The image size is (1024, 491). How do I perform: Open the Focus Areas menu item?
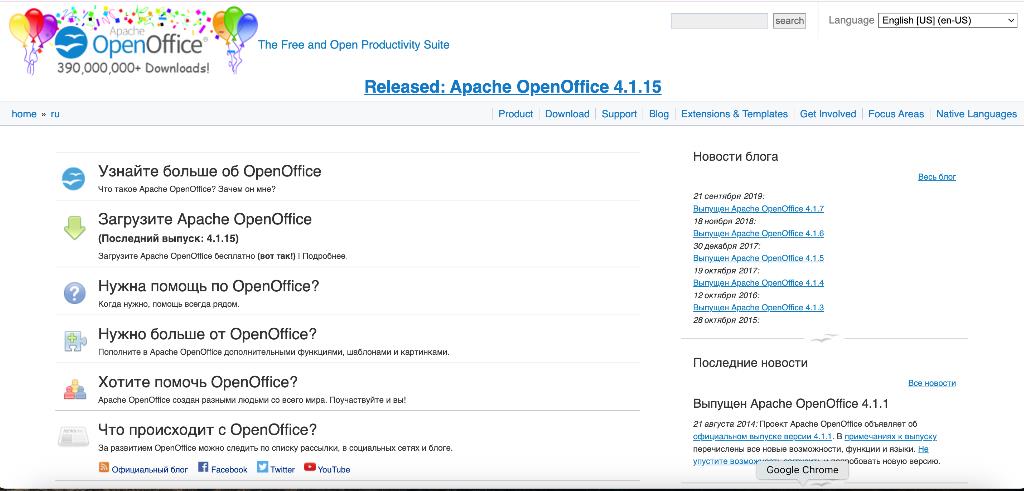coord(896,114)
